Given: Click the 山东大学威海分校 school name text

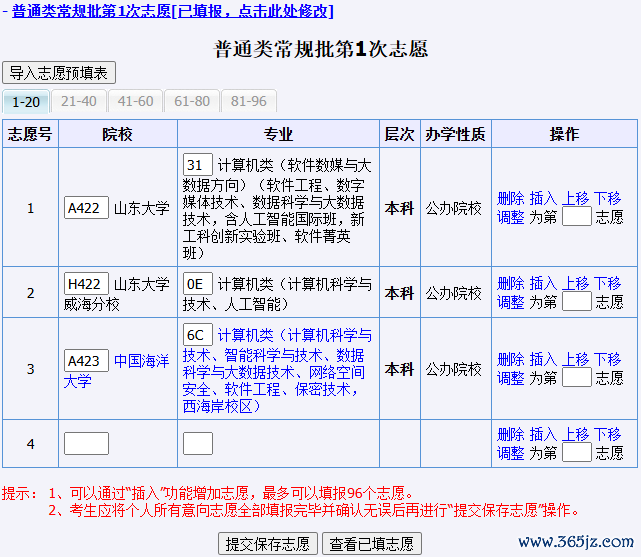Looking at the screenshot, I should (x=117, y=294).
